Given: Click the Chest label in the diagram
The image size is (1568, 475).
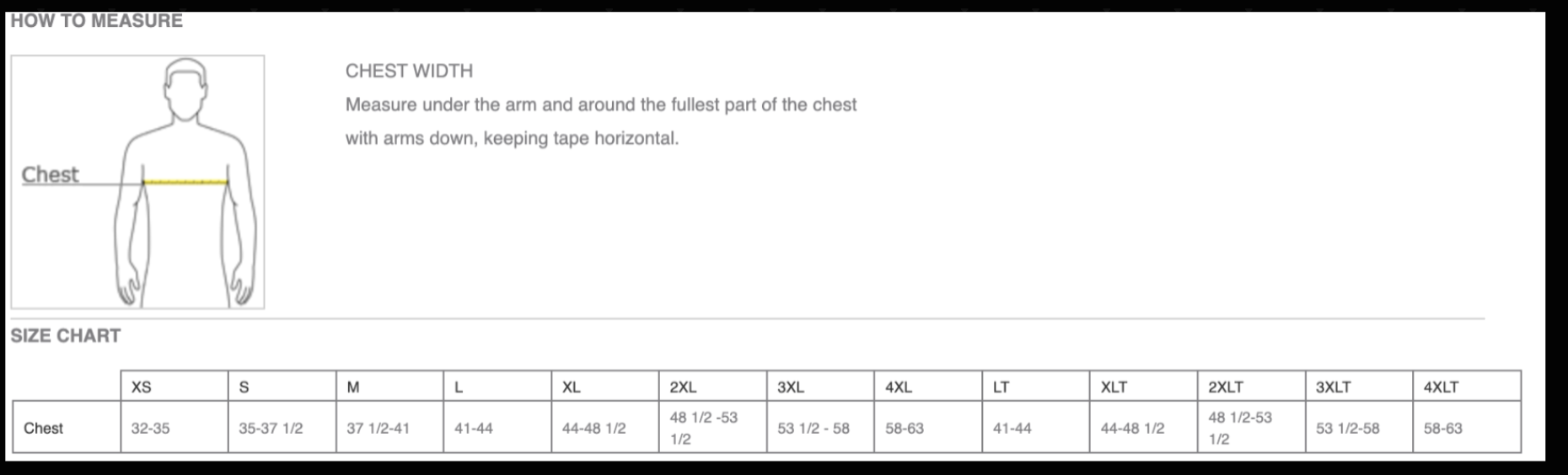Looking at the screenshot, I should (x=50, y=175).
